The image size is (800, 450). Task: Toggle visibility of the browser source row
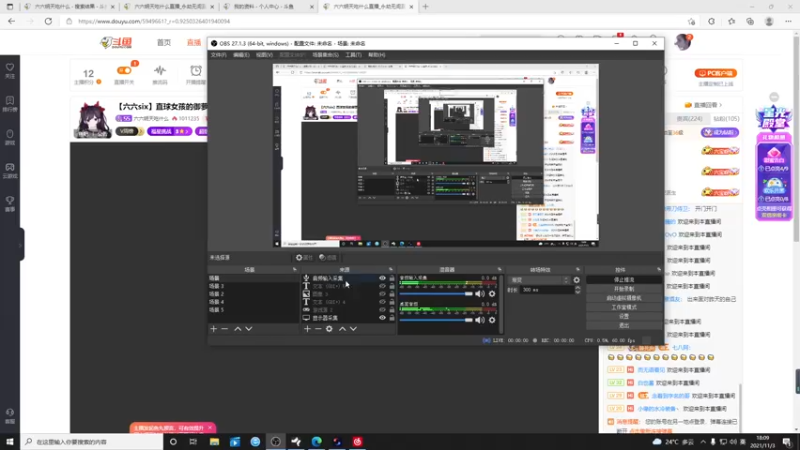coord(382,310)
